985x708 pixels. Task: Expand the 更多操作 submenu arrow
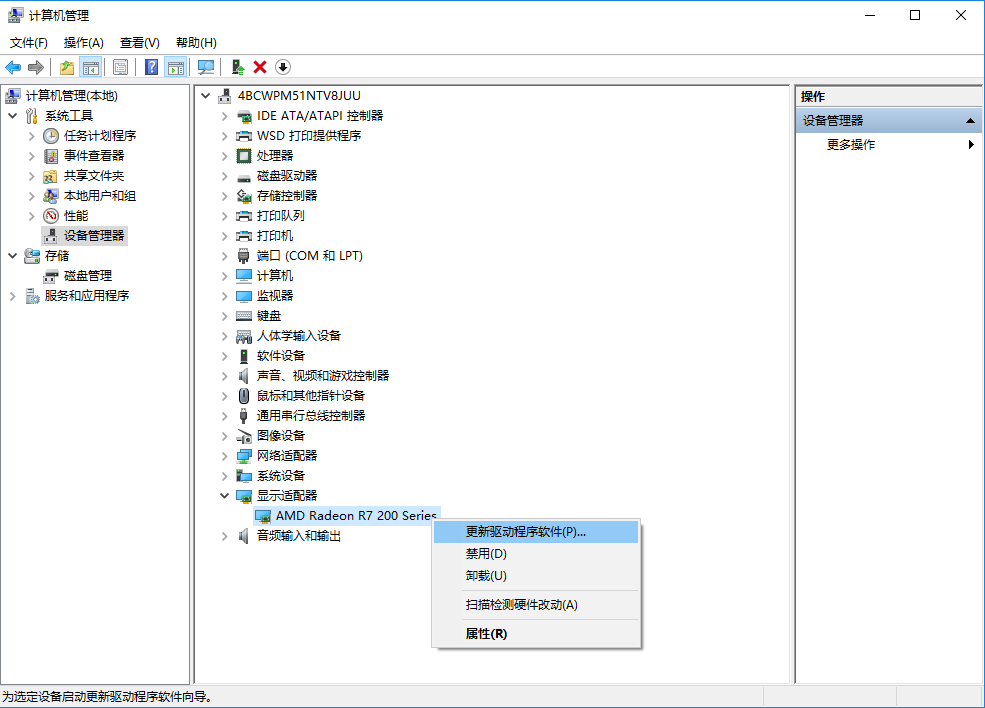(x=970, y=143)
